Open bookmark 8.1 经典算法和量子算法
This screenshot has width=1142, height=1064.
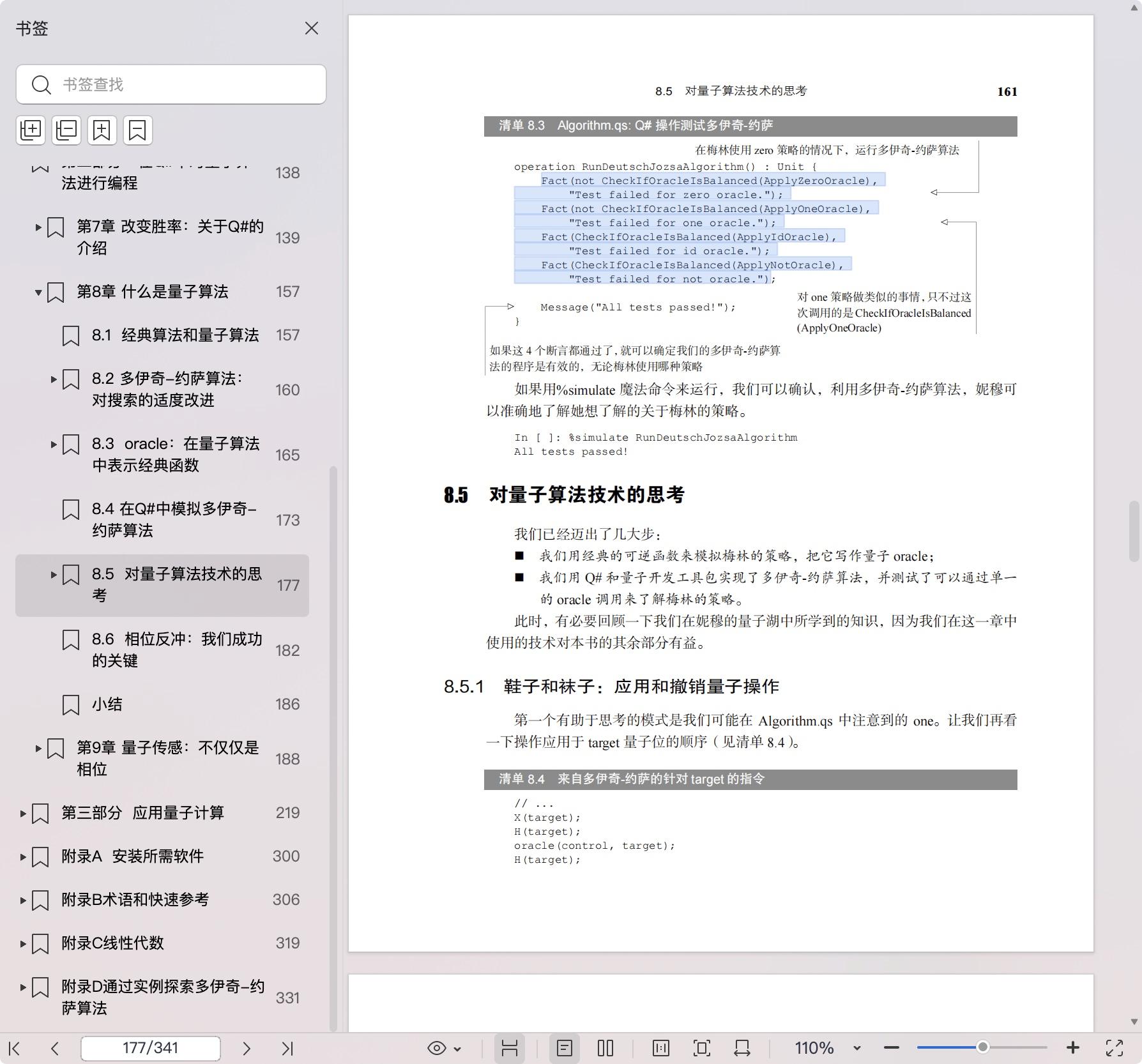tap(175, 335)
